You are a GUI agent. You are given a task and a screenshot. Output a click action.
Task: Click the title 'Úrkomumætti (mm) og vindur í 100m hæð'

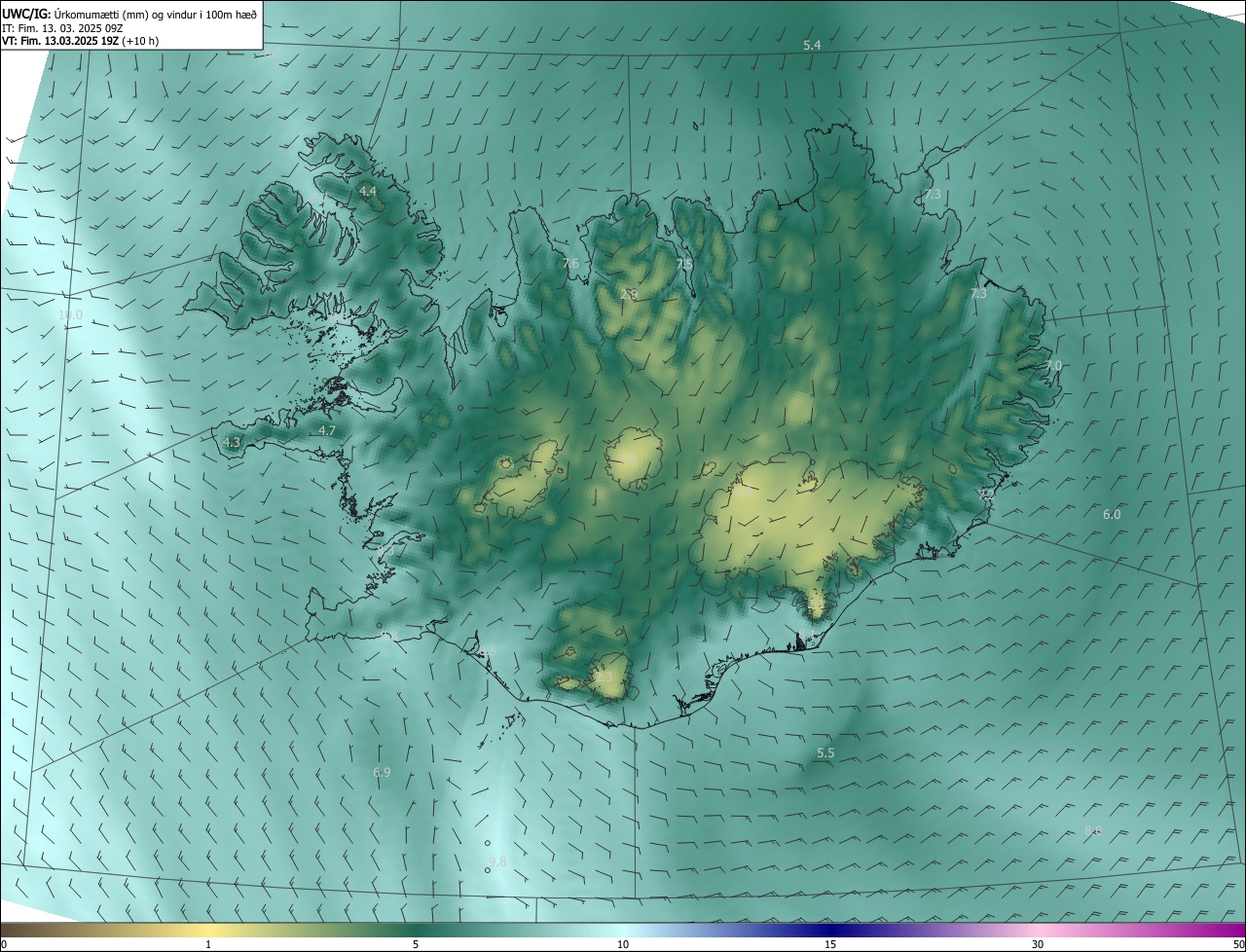pyautogui.click(x=156, y=14)
